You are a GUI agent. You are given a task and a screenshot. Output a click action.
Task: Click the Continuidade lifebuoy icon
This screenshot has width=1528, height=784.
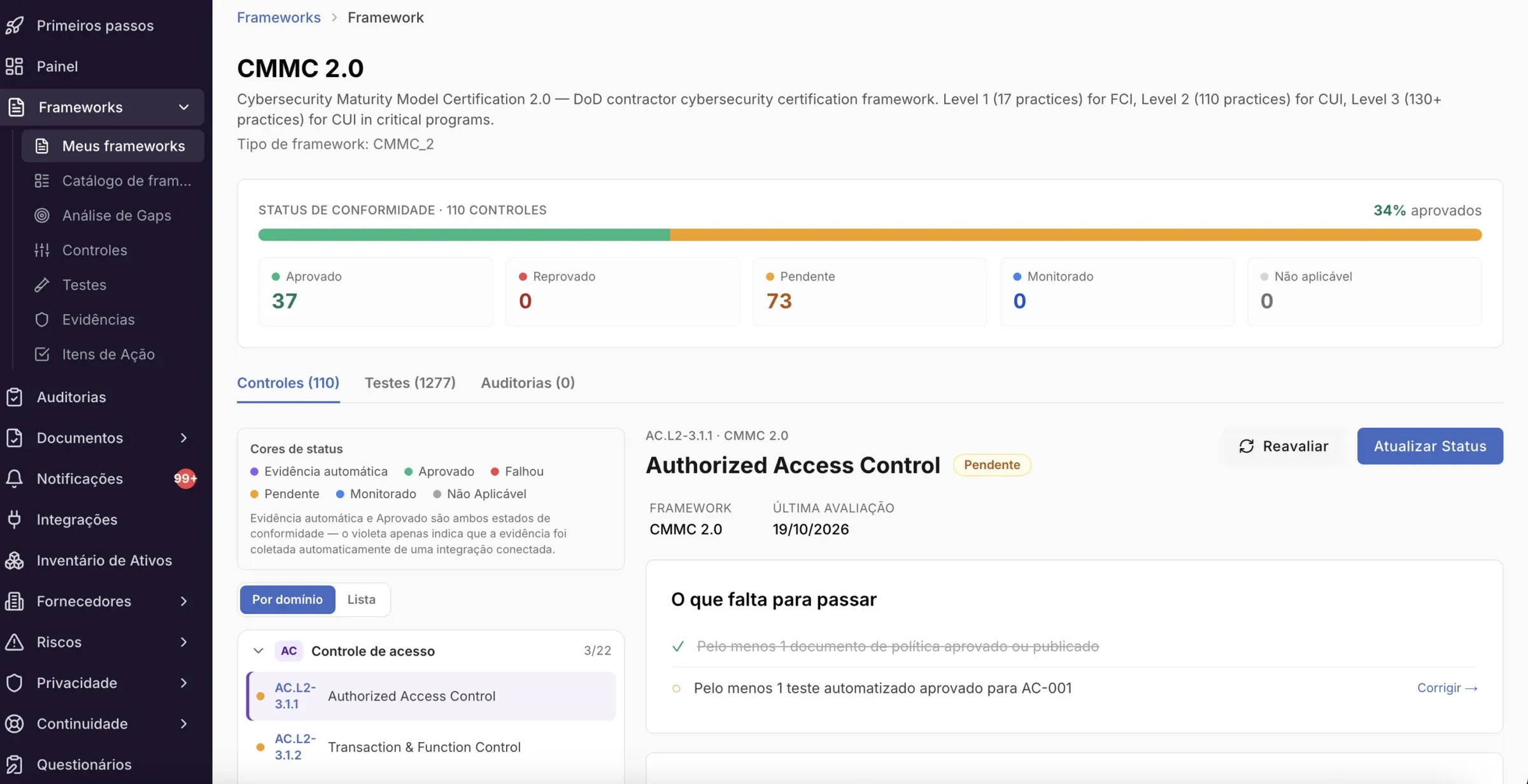[15, 724]
